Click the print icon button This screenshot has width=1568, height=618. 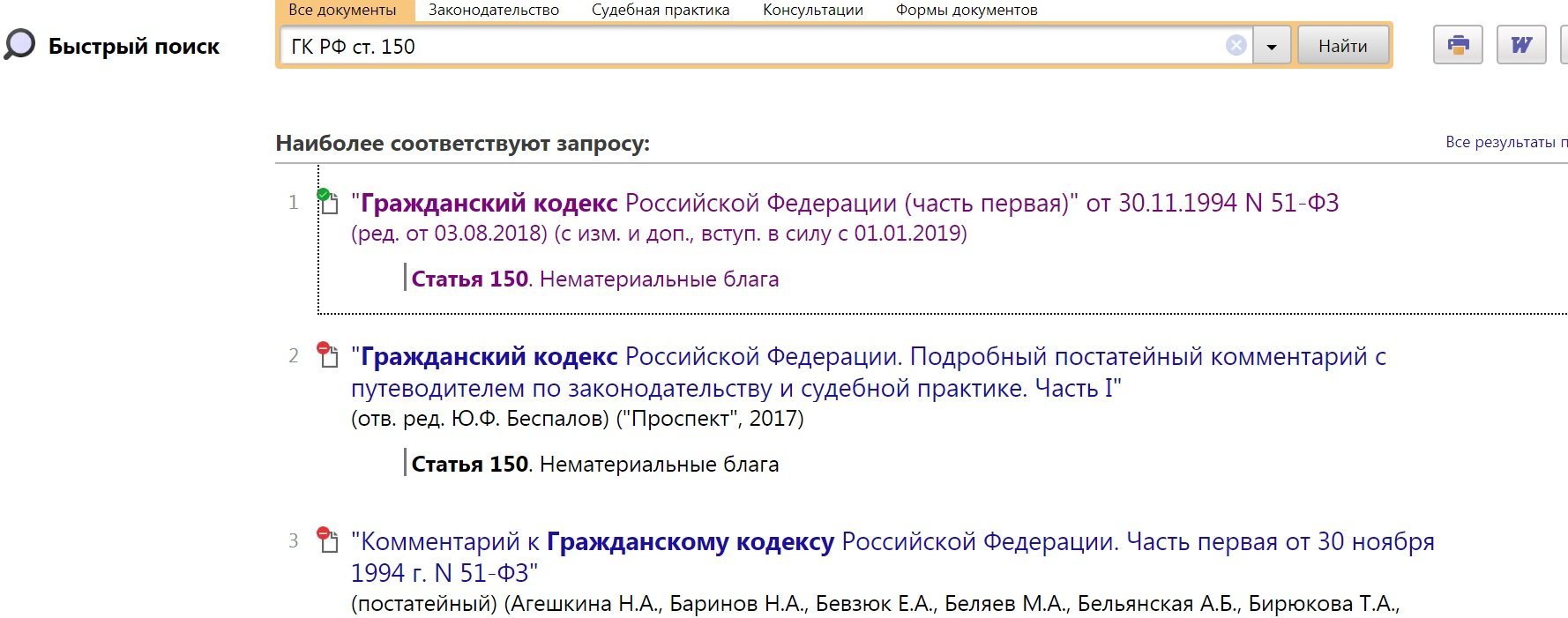tap(1458, 45)
